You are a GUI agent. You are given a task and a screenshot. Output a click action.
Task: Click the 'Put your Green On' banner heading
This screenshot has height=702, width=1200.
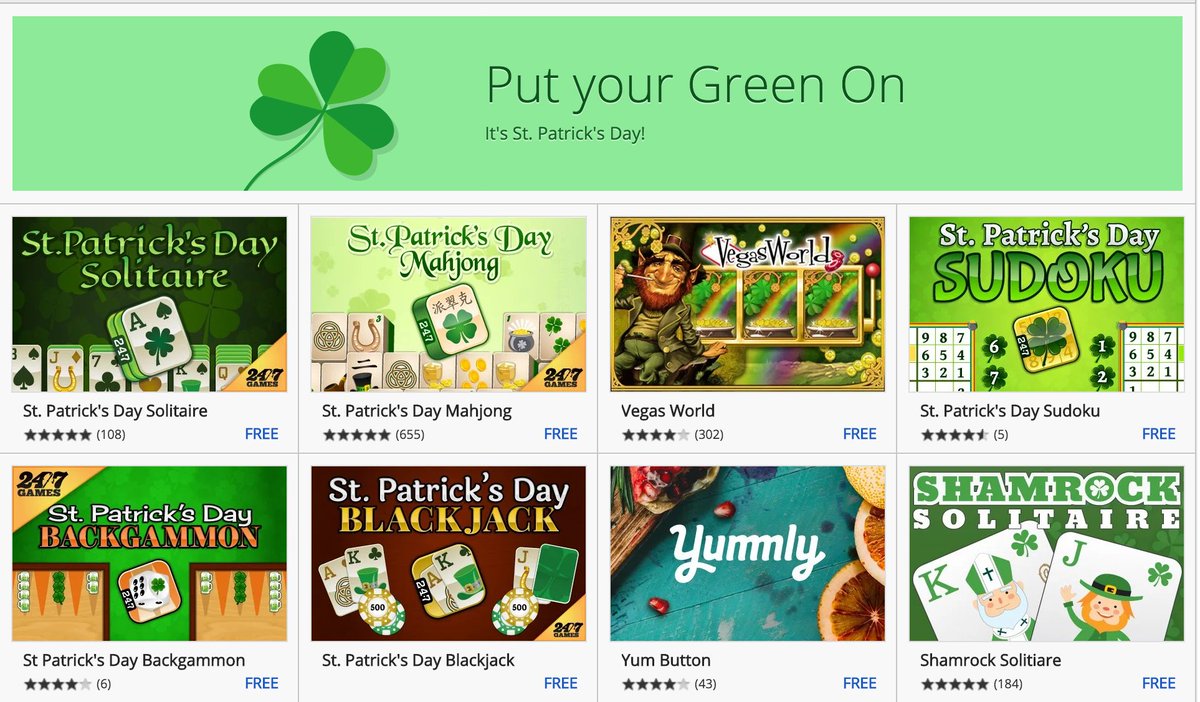696,86
